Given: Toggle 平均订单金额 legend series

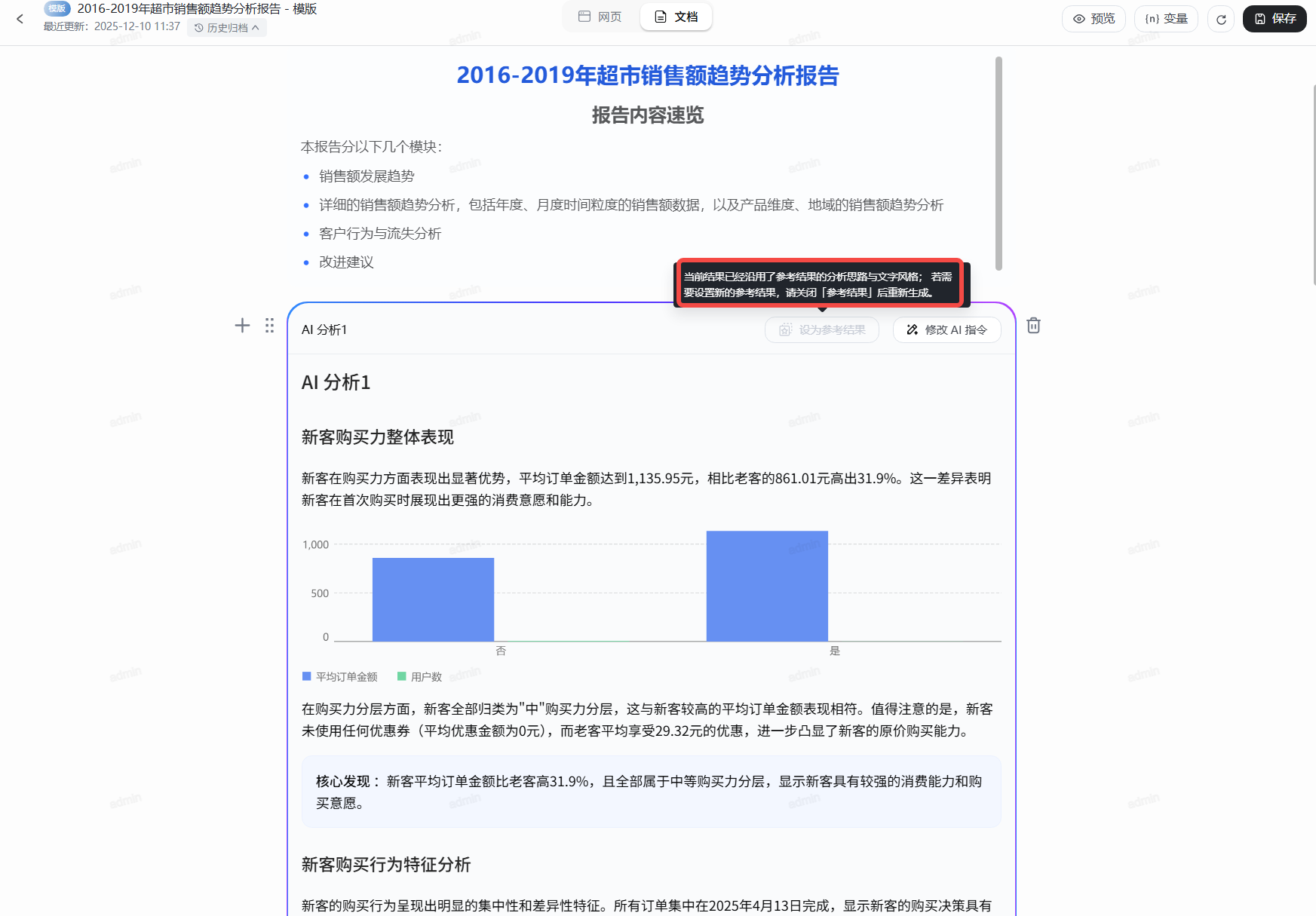Looking at the screenshot, I should coord(340,677).
